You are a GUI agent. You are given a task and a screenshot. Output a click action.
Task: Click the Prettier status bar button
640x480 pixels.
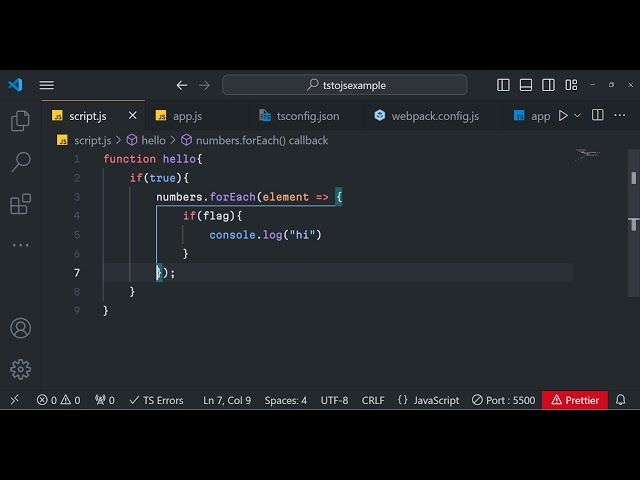click(575, 400)
